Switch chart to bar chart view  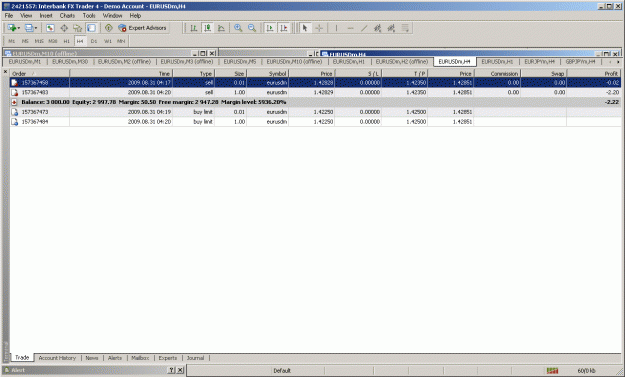[x=194, y=28]
